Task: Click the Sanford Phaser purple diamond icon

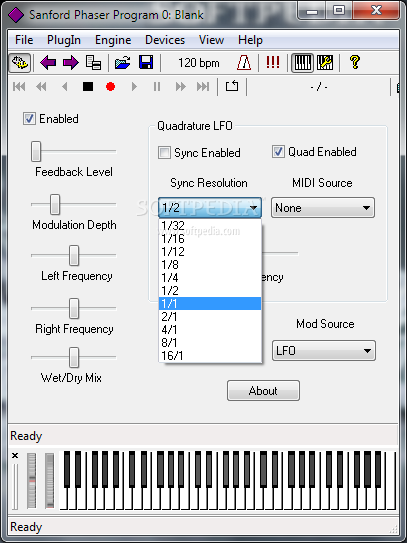Action: (x=16, y=15)
